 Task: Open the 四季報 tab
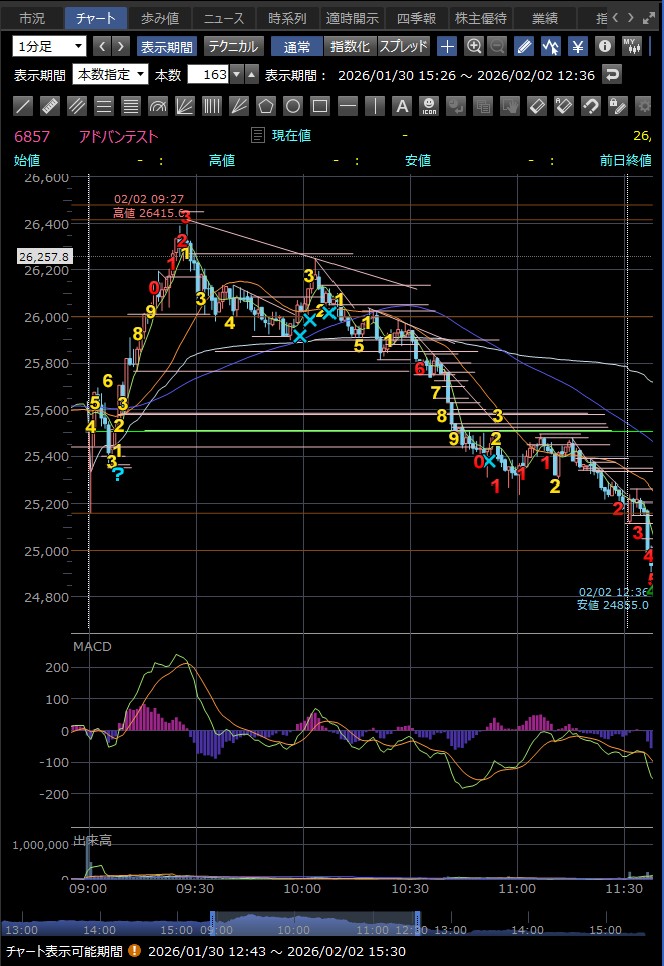point(416,18)
